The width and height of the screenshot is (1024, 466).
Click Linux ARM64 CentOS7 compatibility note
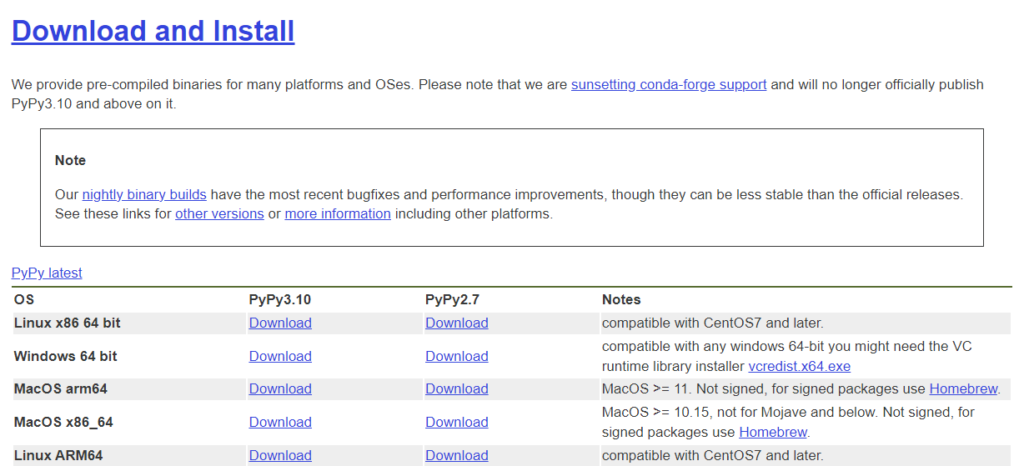tap(712, 456)
